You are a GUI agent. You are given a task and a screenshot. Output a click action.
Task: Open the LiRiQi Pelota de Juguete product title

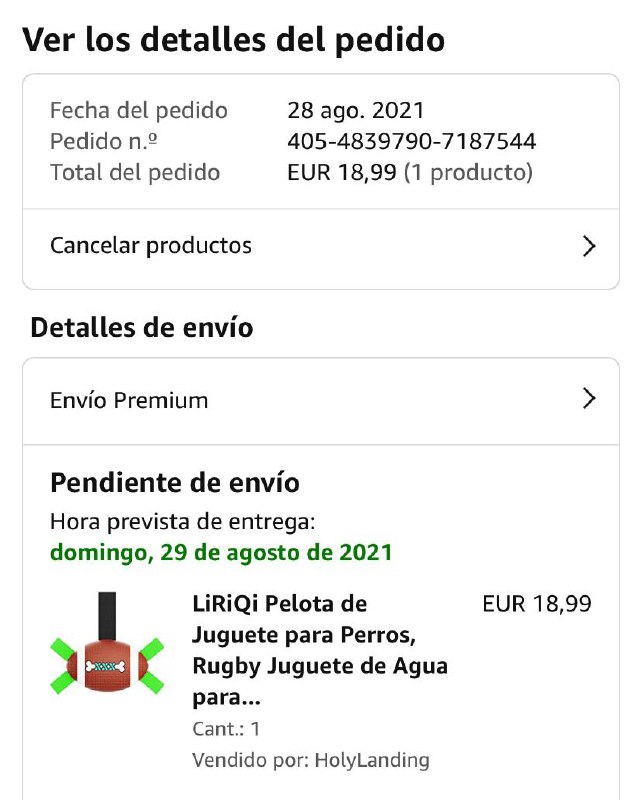[x=320, y=651]
